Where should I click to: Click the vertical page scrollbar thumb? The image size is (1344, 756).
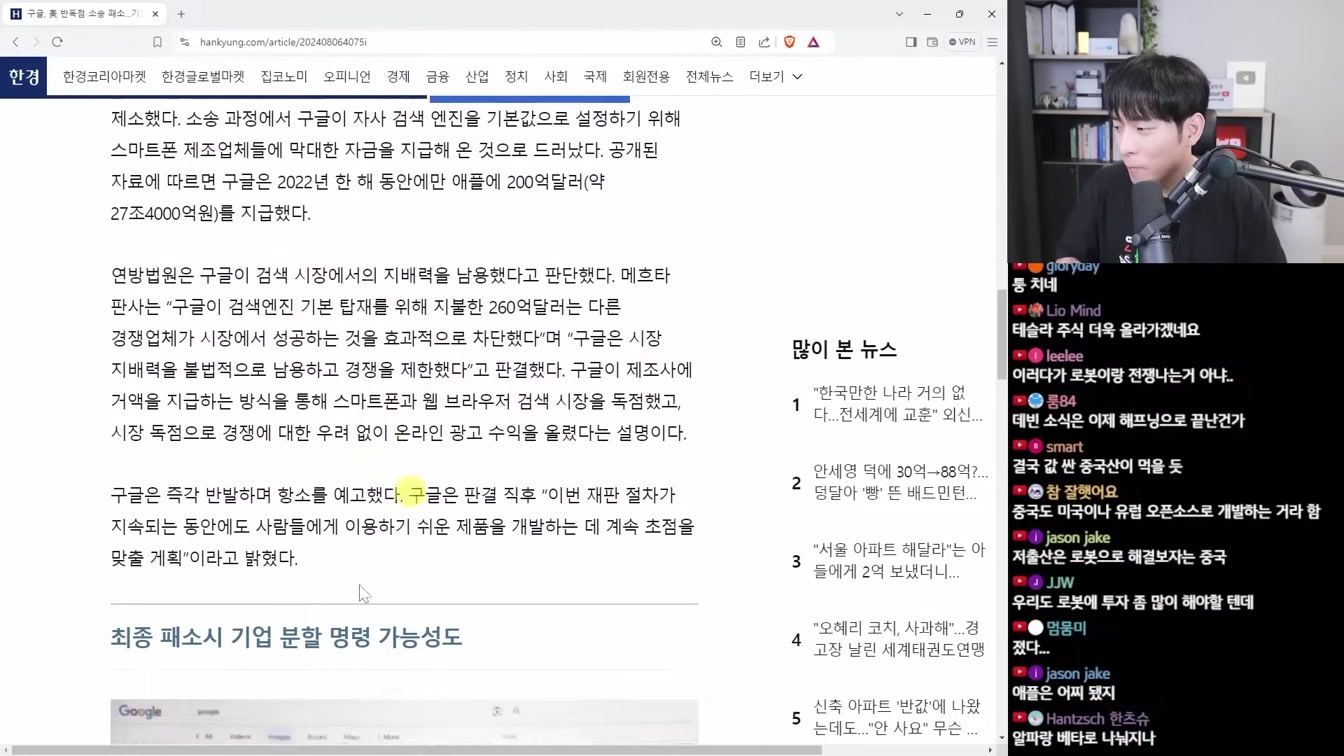(x=1002, y=335)
